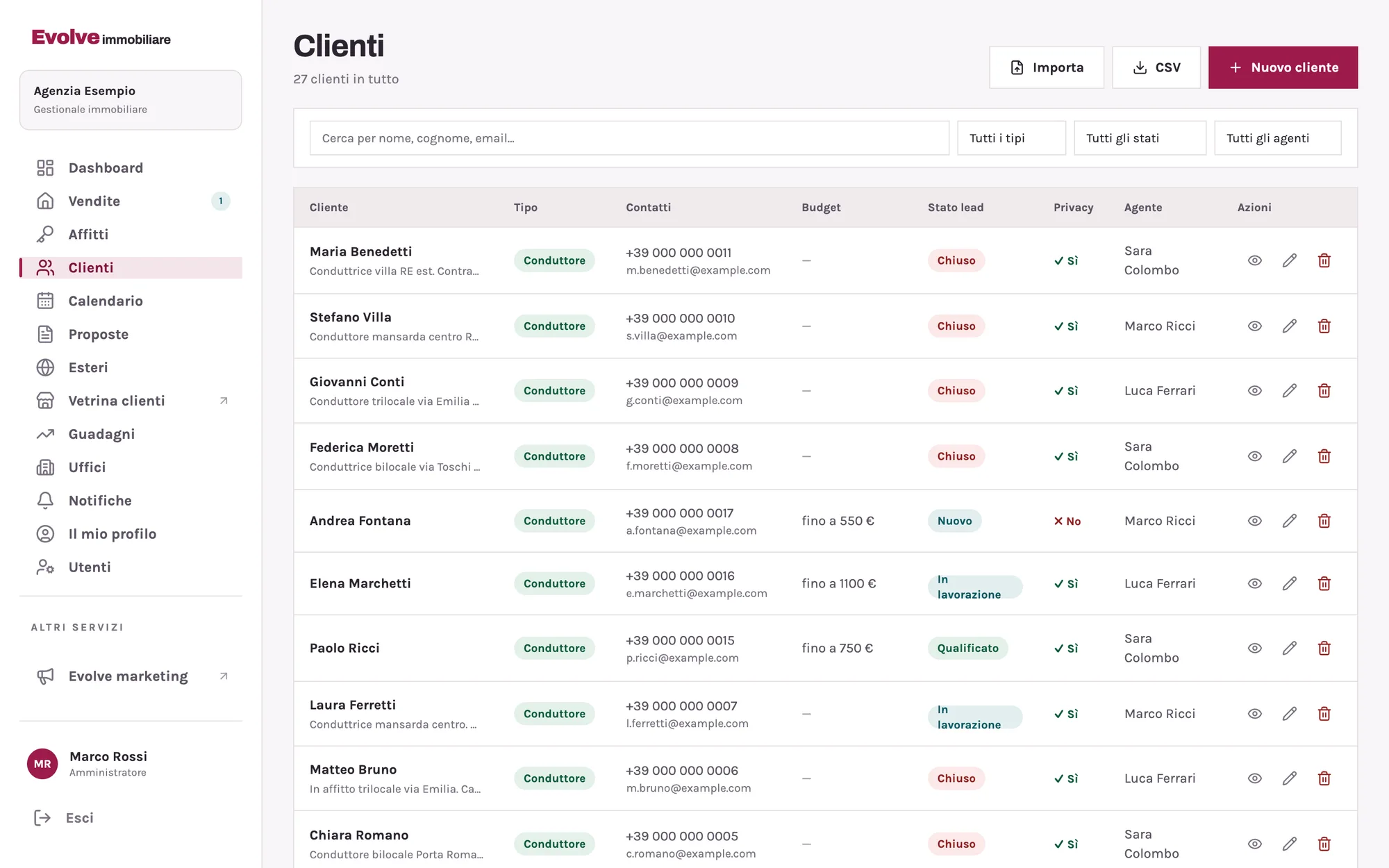Screen dimensions: 1389x868
Task: Go to Dashboard in the sidebar
Action: [131, 168]
